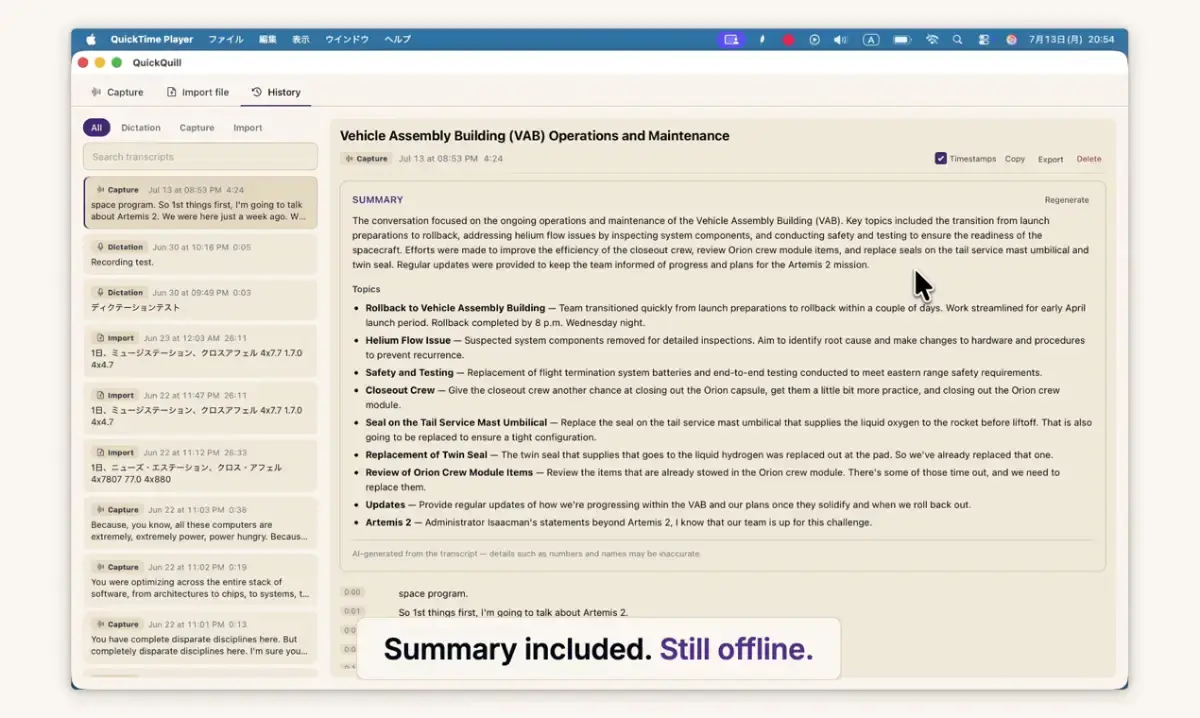The image size is (1200, 718).
Task: Select the Import filter
Action: [x=248, y=128]
